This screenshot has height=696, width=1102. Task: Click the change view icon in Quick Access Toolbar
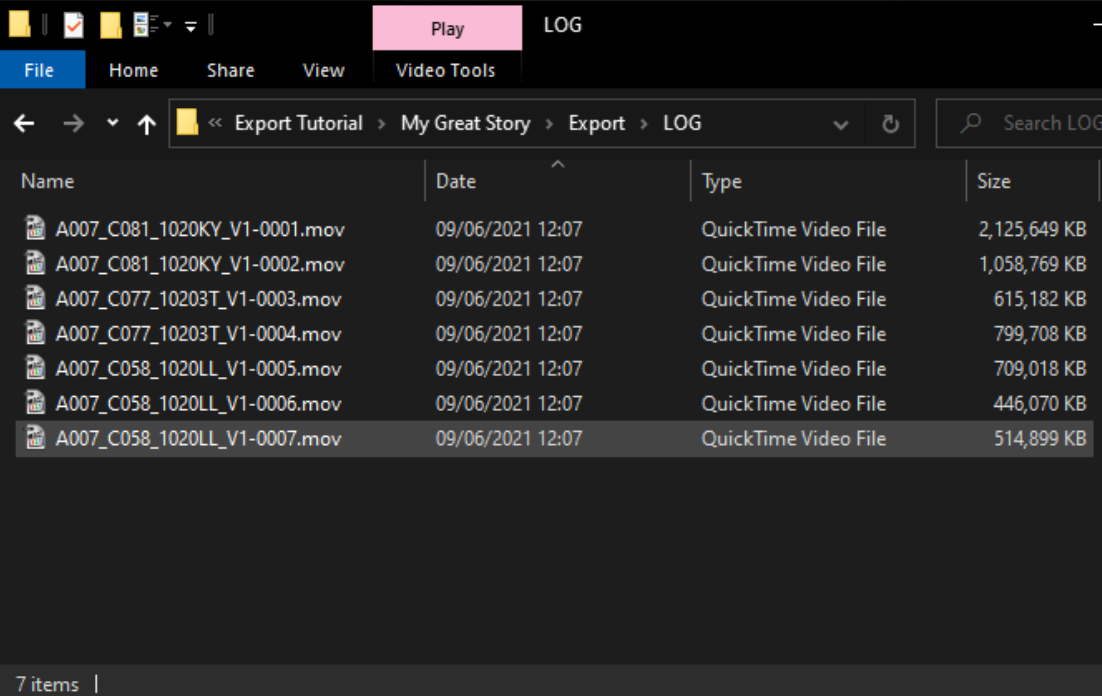(x=141, y=25)
